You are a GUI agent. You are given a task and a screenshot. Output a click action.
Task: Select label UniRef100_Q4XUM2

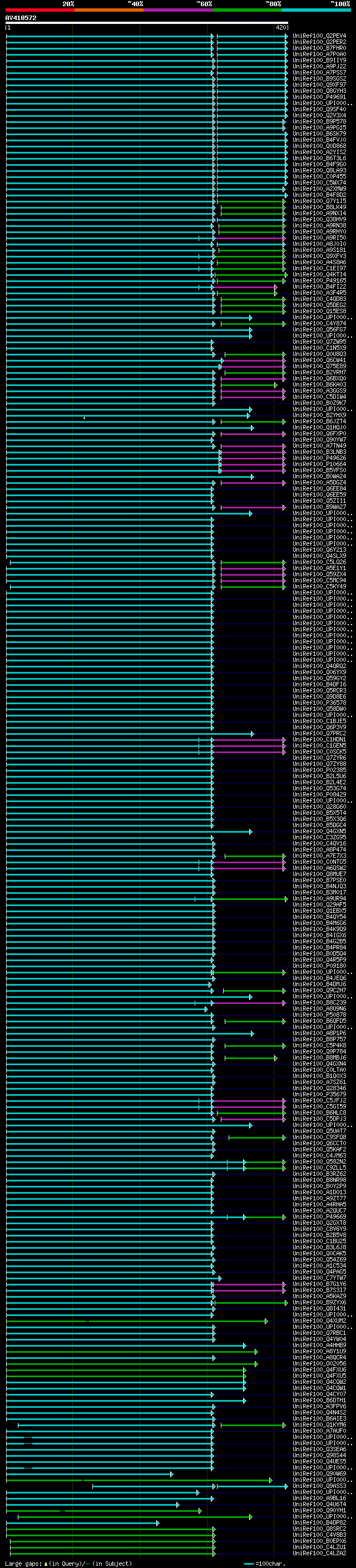click(x=319, y=1320)
